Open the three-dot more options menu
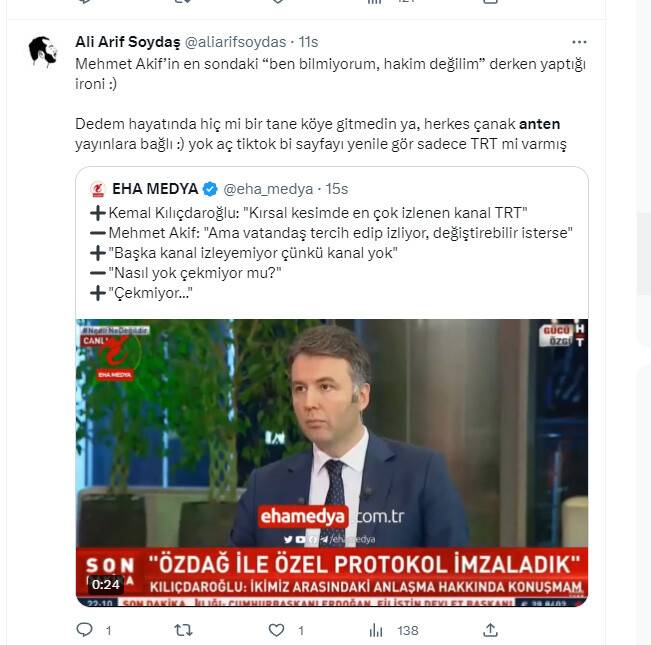Image resolution: width=651 pixels, height=645 pixels. pyautogui.click(x=579, y=42)
